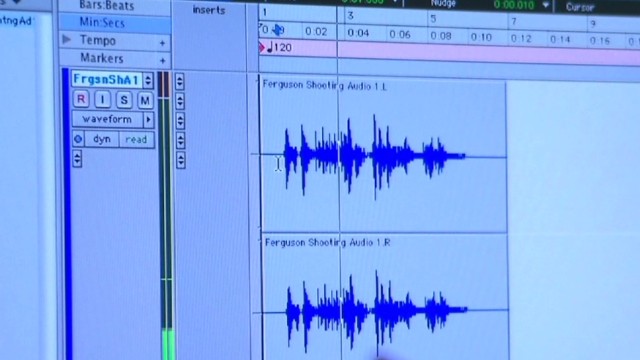Open the read automation mode selector
The image size is (640, 360).
pos(136,140)
